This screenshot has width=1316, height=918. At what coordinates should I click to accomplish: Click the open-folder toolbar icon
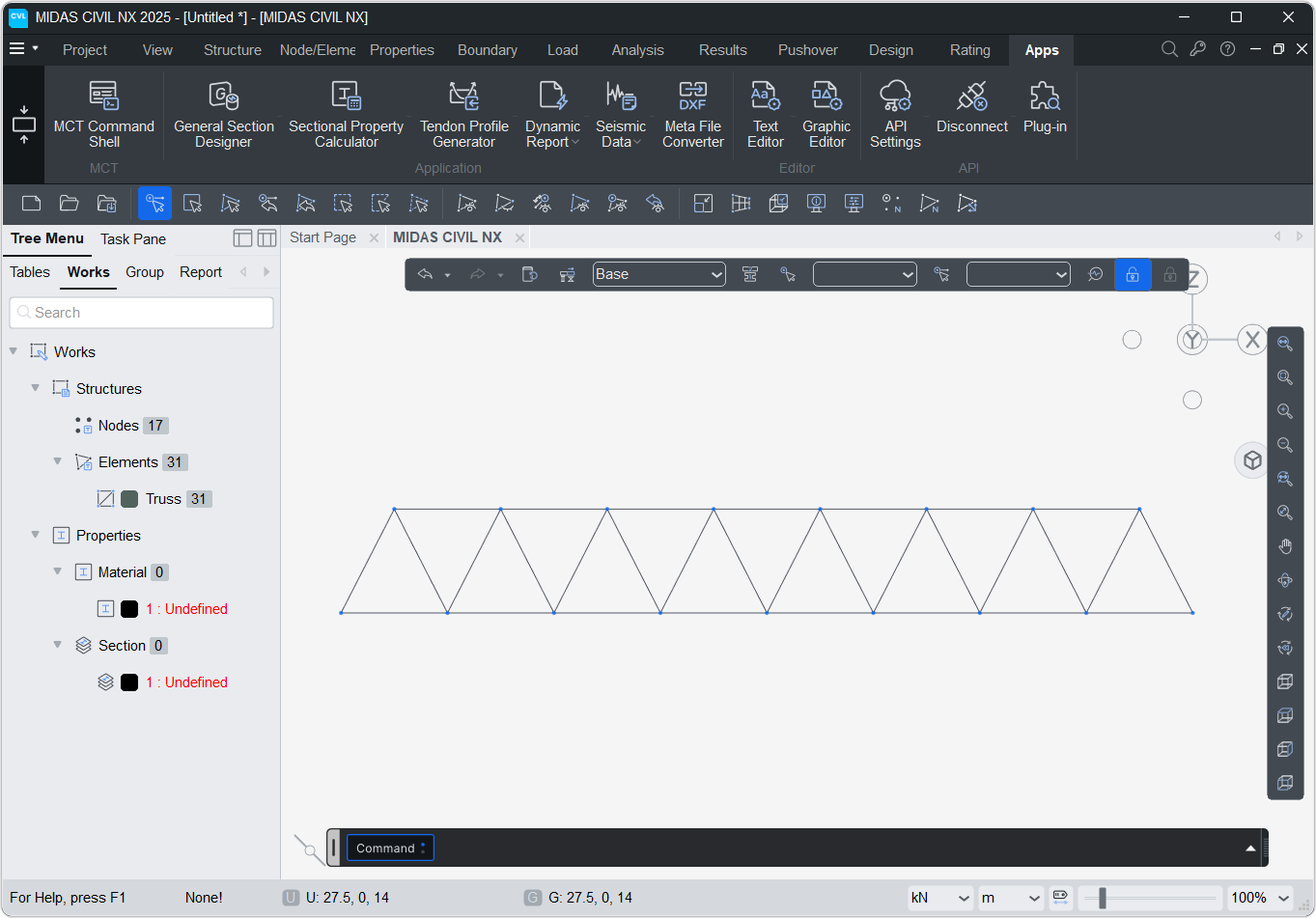pyautogui.click(x=69, y=203)
